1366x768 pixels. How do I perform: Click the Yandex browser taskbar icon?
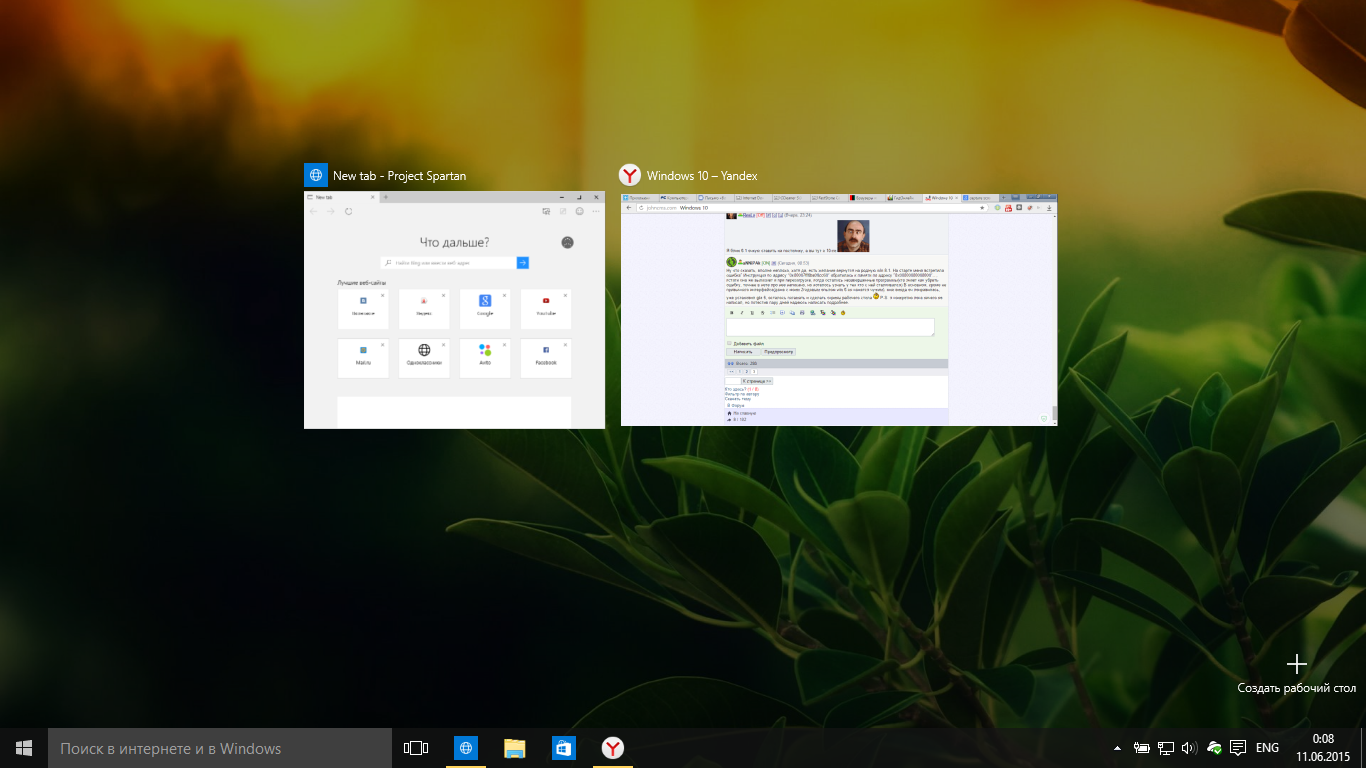point(613,748)
